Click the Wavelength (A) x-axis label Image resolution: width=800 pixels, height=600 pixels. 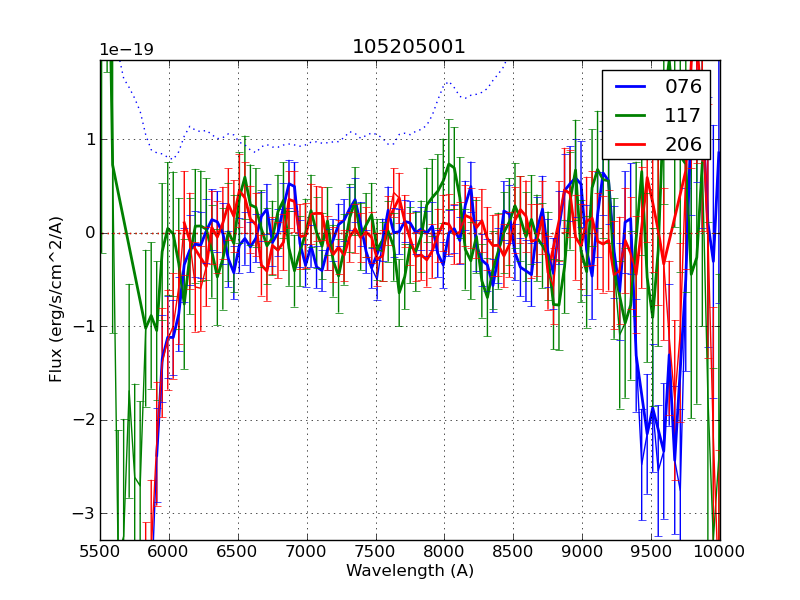(x=410, y=571)
